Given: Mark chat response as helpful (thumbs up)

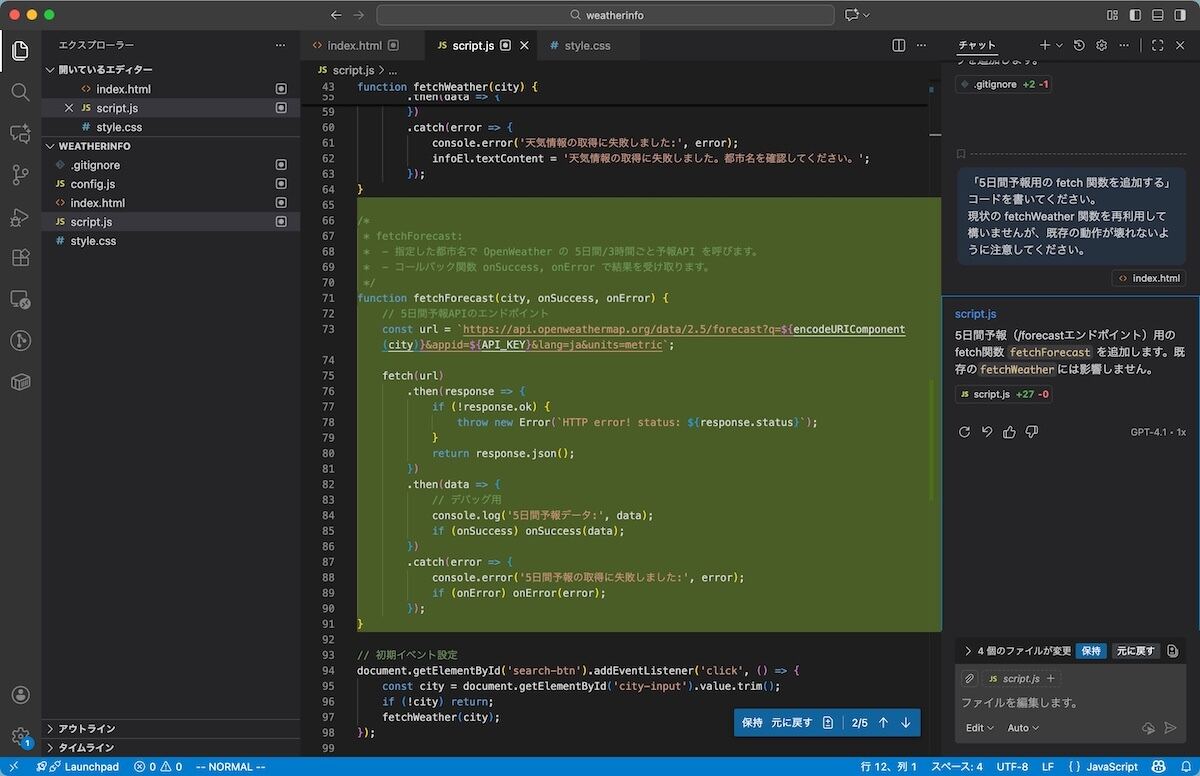Looking at the screenshot, I should tap(1009, 432).
